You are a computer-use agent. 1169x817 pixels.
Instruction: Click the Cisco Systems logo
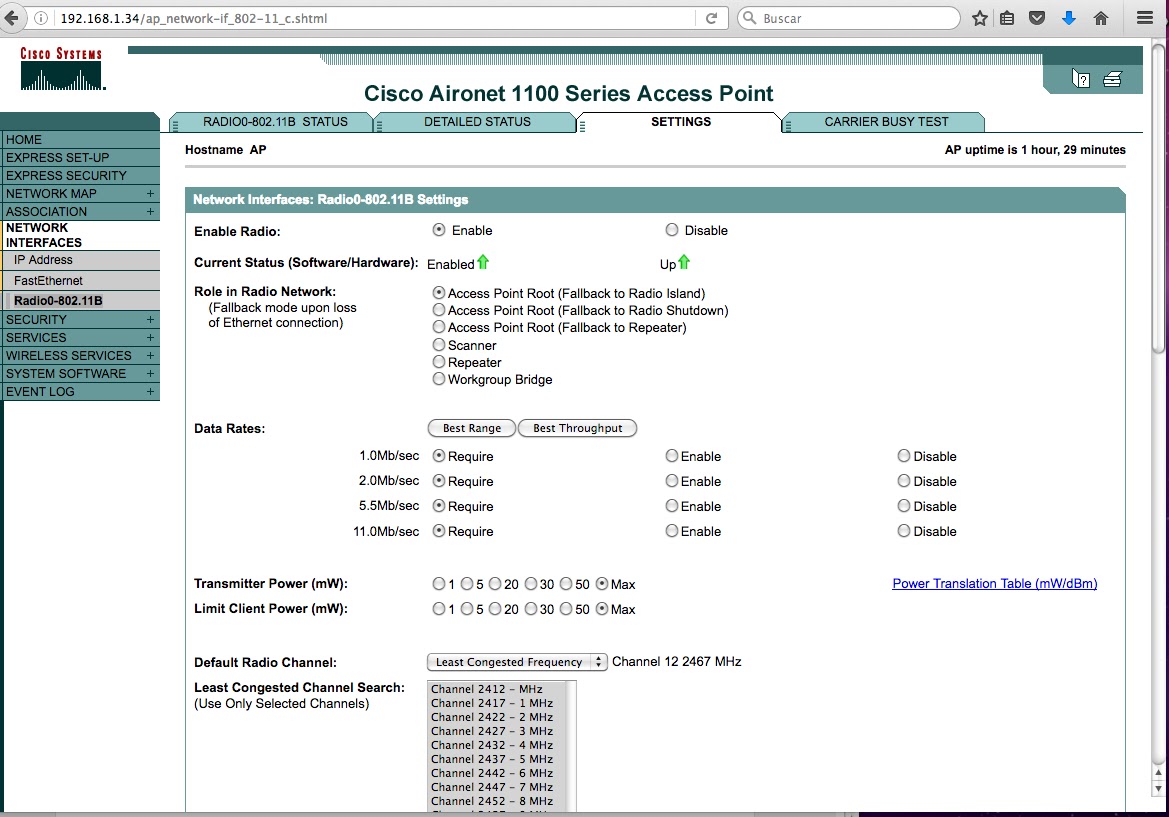(x=62, y=67)
